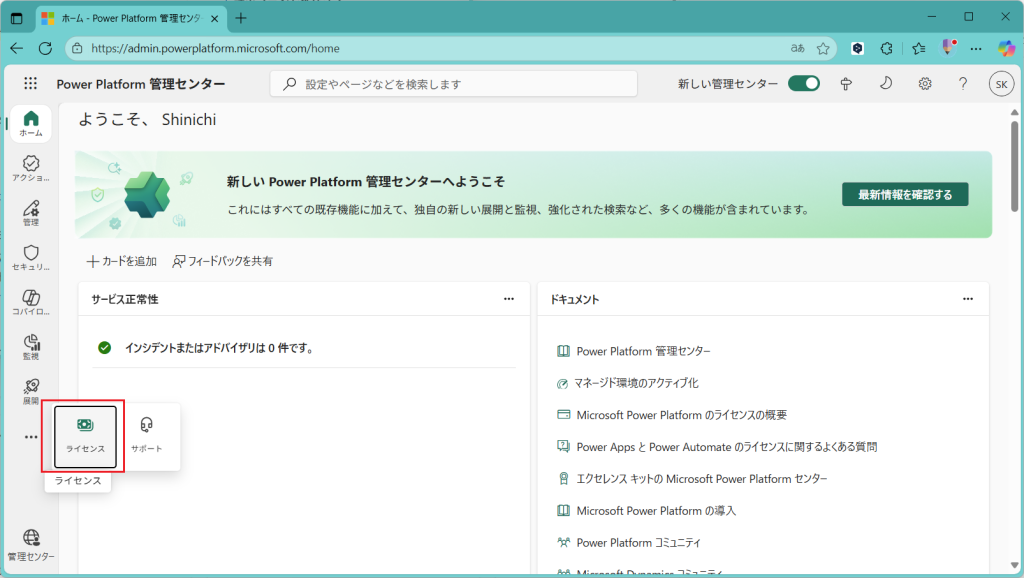Select the License (ライセンス) flyout item
This screenshot has height=578, width=1024.
coord(86,436)
